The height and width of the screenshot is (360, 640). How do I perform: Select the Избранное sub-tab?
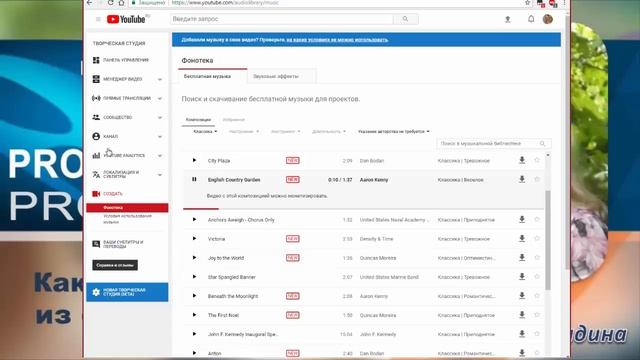(x=233, y=120)
